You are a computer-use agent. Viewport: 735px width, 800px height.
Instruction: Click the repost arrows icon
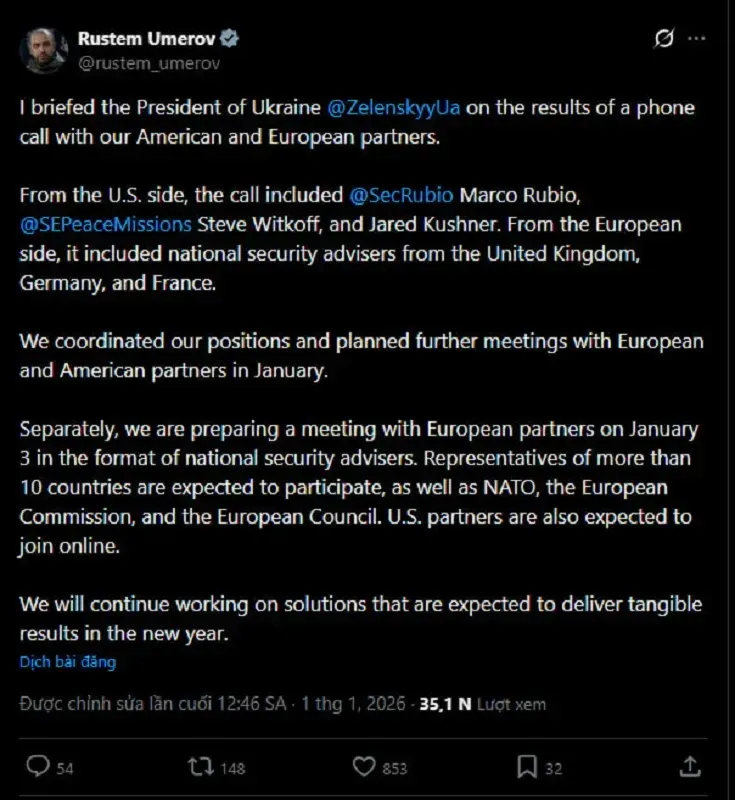click(x=200, y=767)
